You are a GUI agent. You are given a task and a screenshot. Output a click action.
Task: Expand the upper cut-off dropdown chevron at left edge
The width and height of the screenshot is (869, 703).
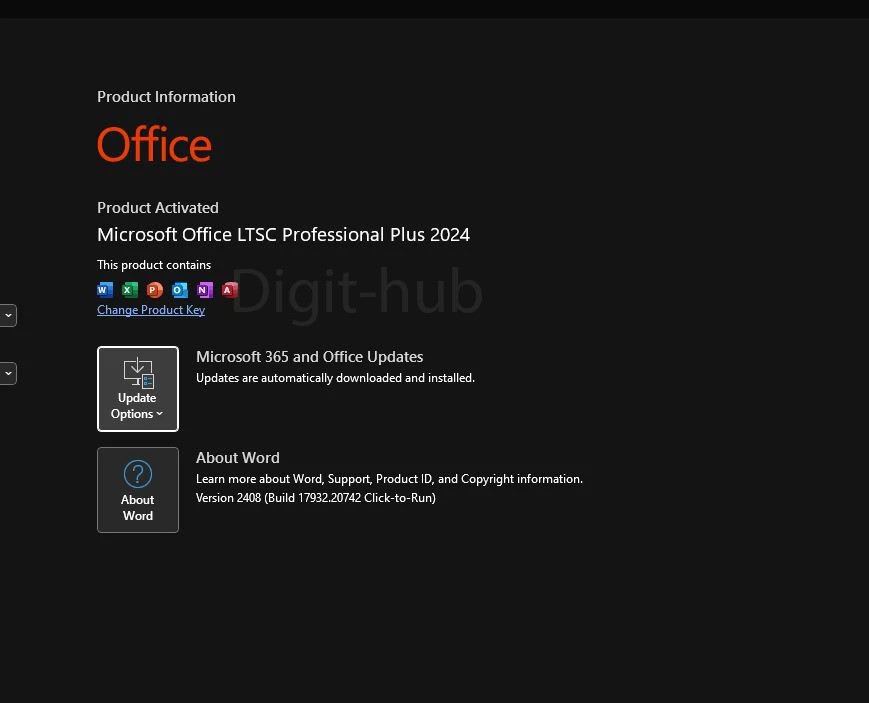[x=8, y=315]
